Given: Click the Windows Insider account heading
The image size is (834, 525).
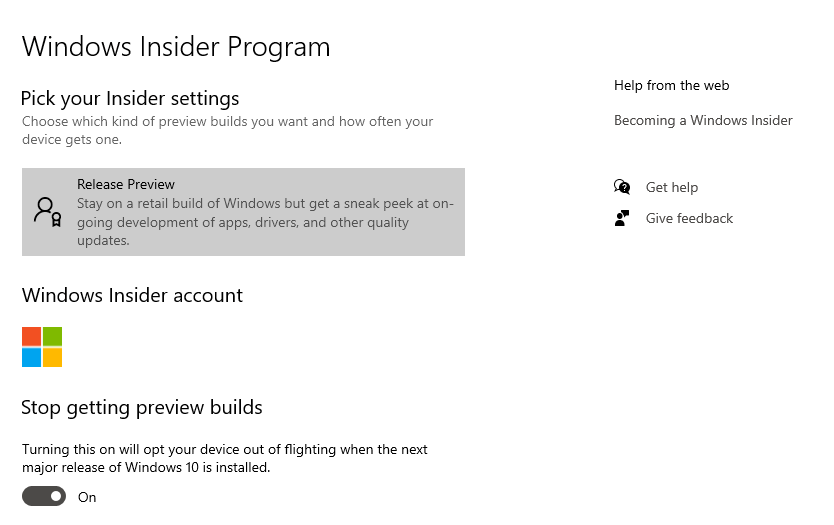Looking at the screenshot, I should pos(132,295).
